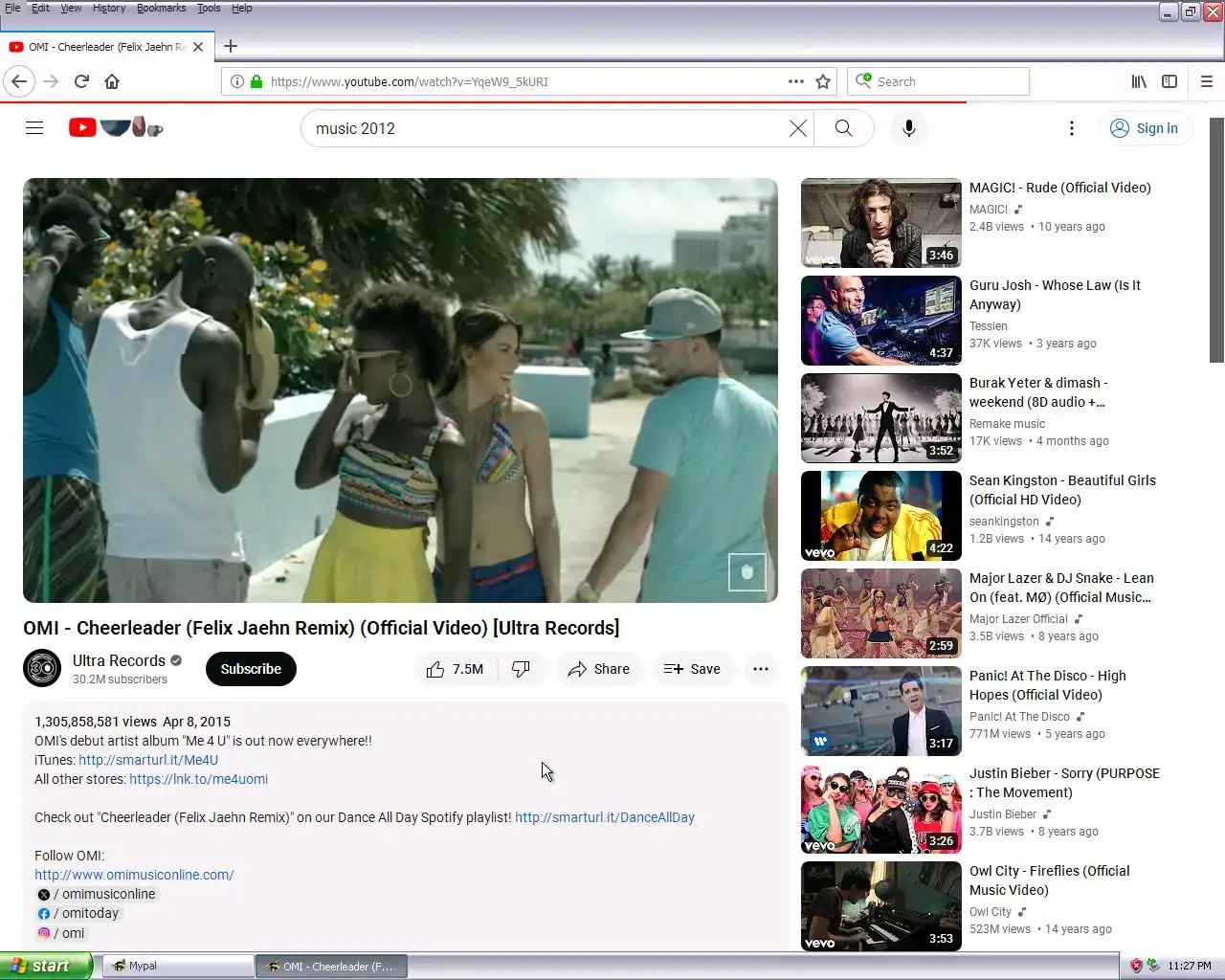Viewport: 1225px width, 980px height.
Task: Go back with browser back arrow
Action: click(19, 81)
